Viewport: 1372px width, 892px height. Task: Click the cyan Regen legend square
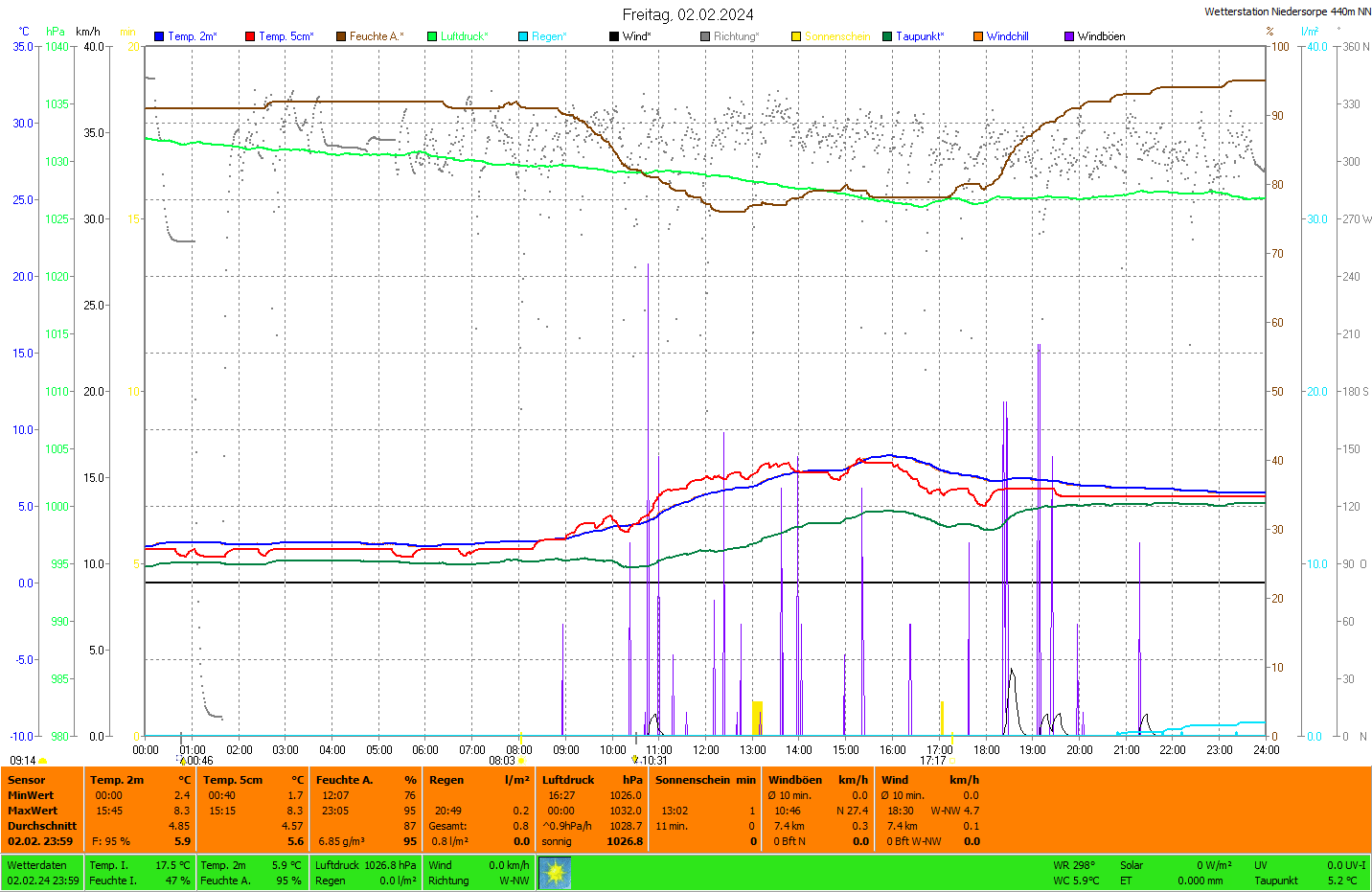coord(523,36)
